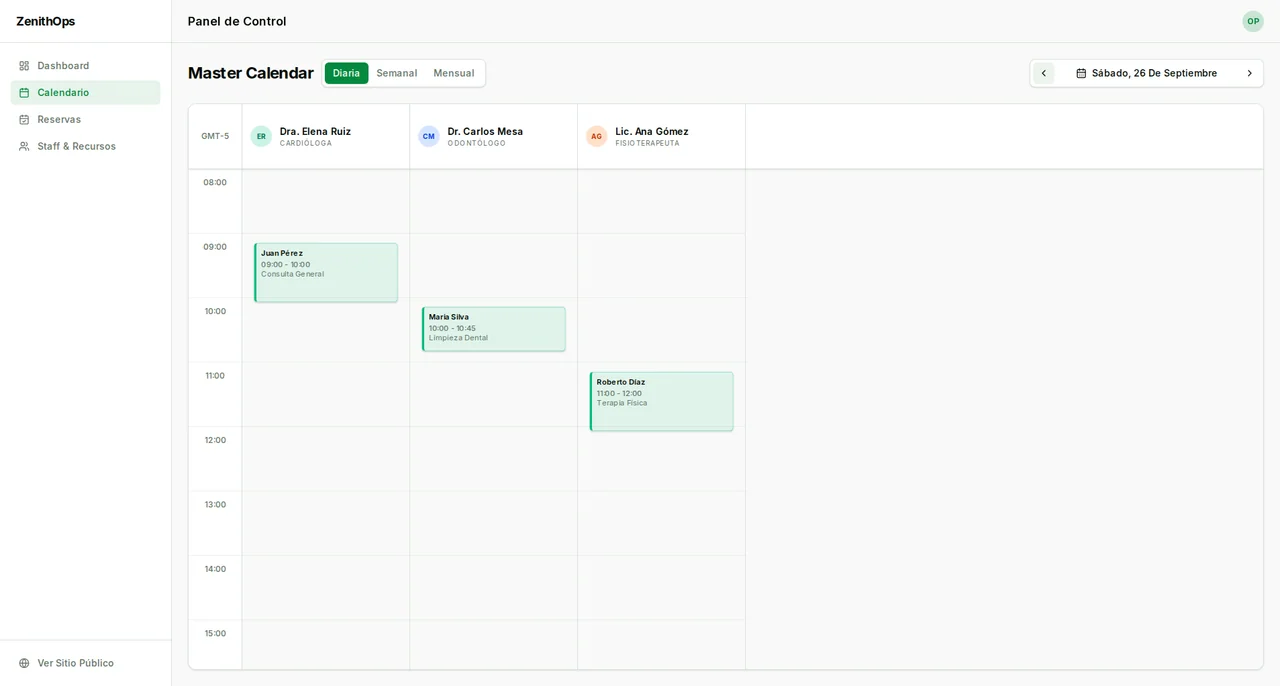This screenshot has height=686, width=1280.
Task: Click the FISIOTERAPEUTA specialty label
Action: 647,143
